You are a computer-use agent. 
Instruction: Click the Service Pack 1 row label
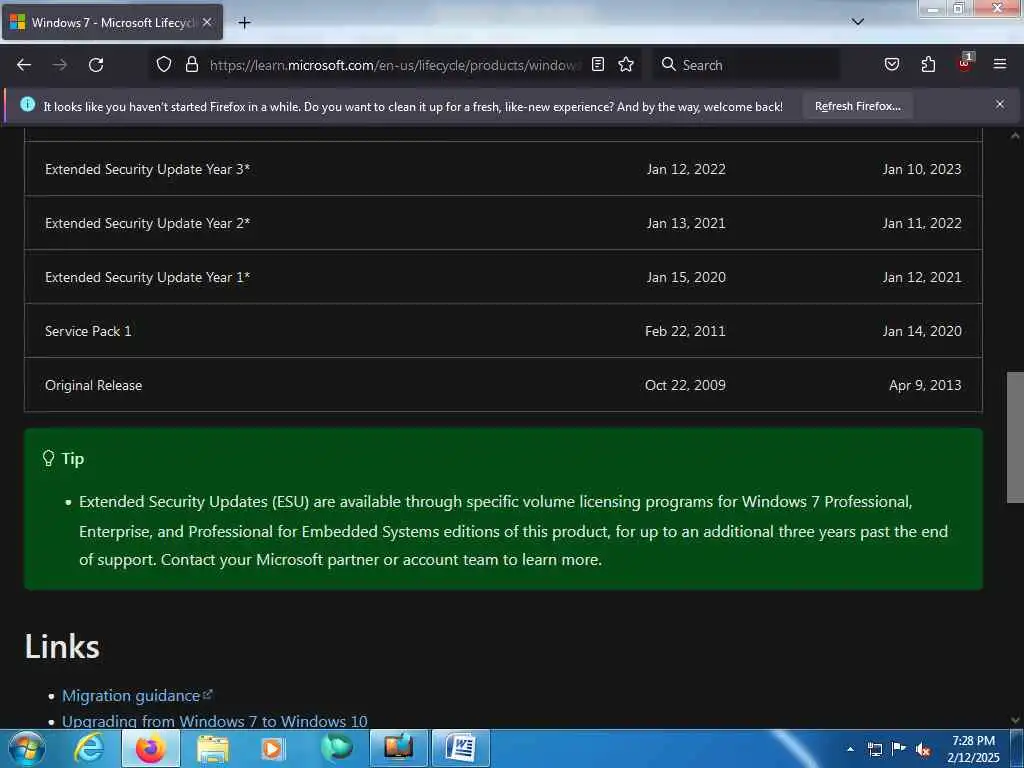[88, 331]
